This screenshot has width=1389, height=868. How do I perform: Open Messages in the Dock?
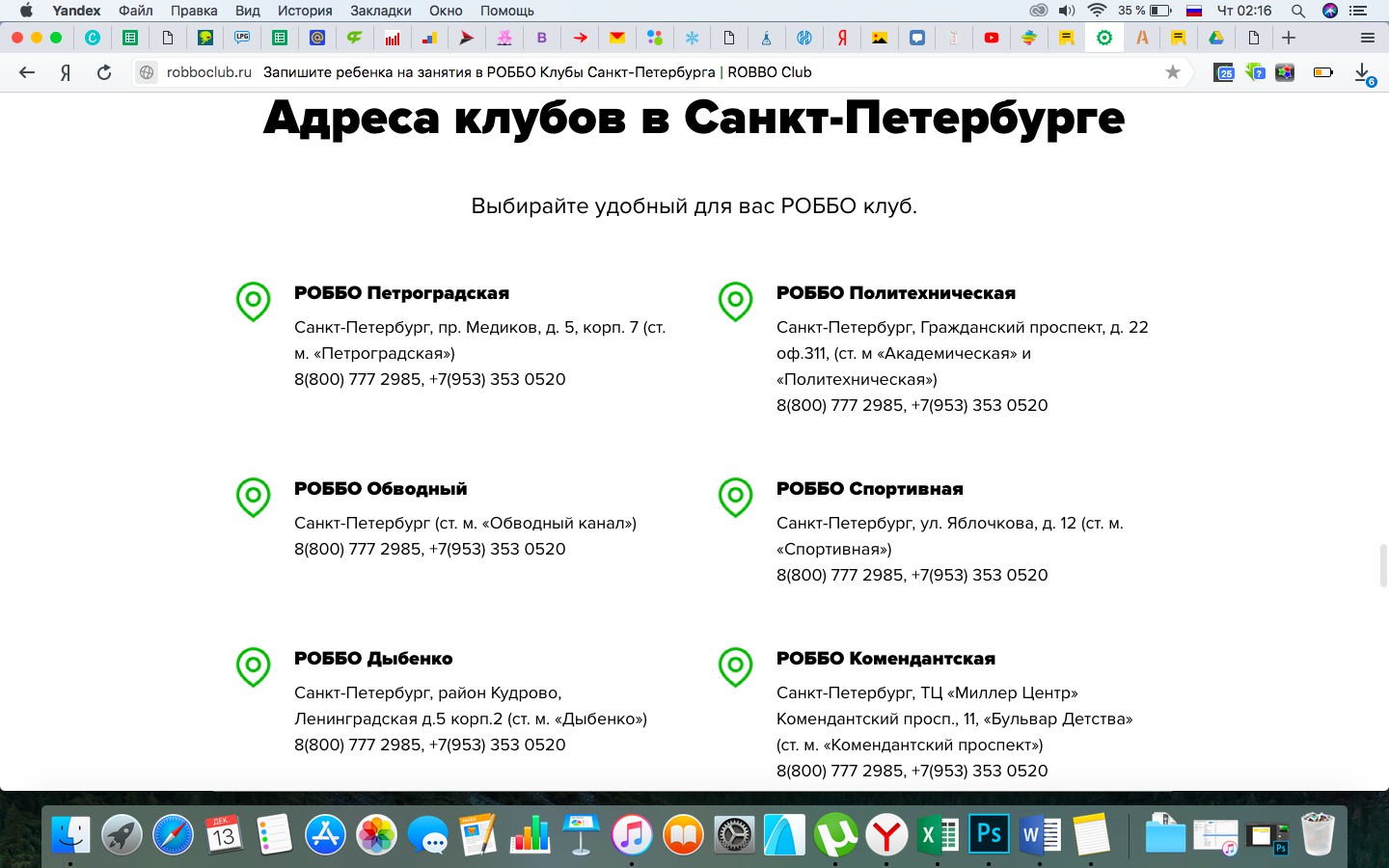pyautogui.click(x=428, y=834)
